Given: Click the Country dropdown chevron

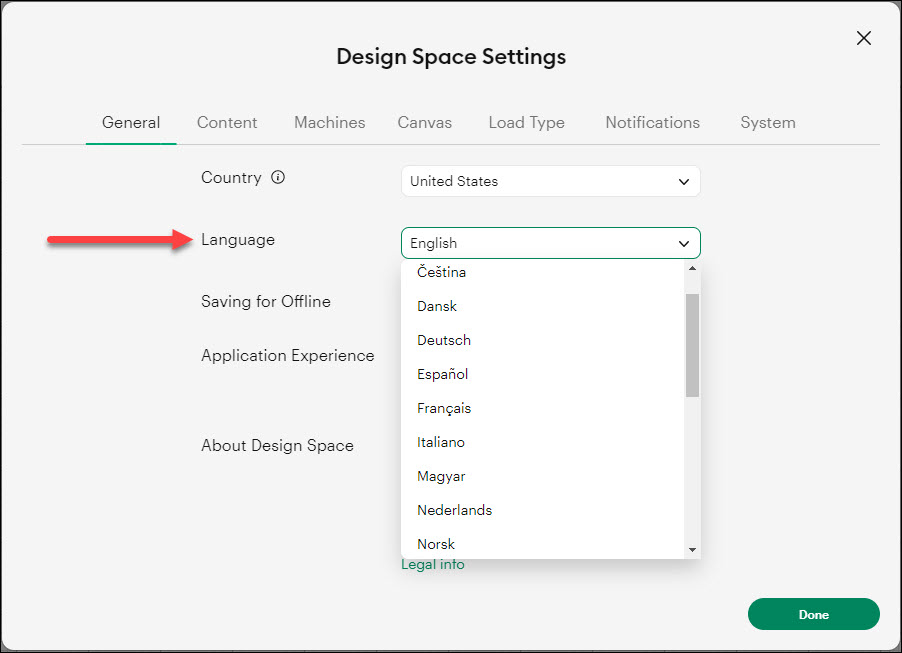Looking at the screenshot, I should tap(684, 181).
